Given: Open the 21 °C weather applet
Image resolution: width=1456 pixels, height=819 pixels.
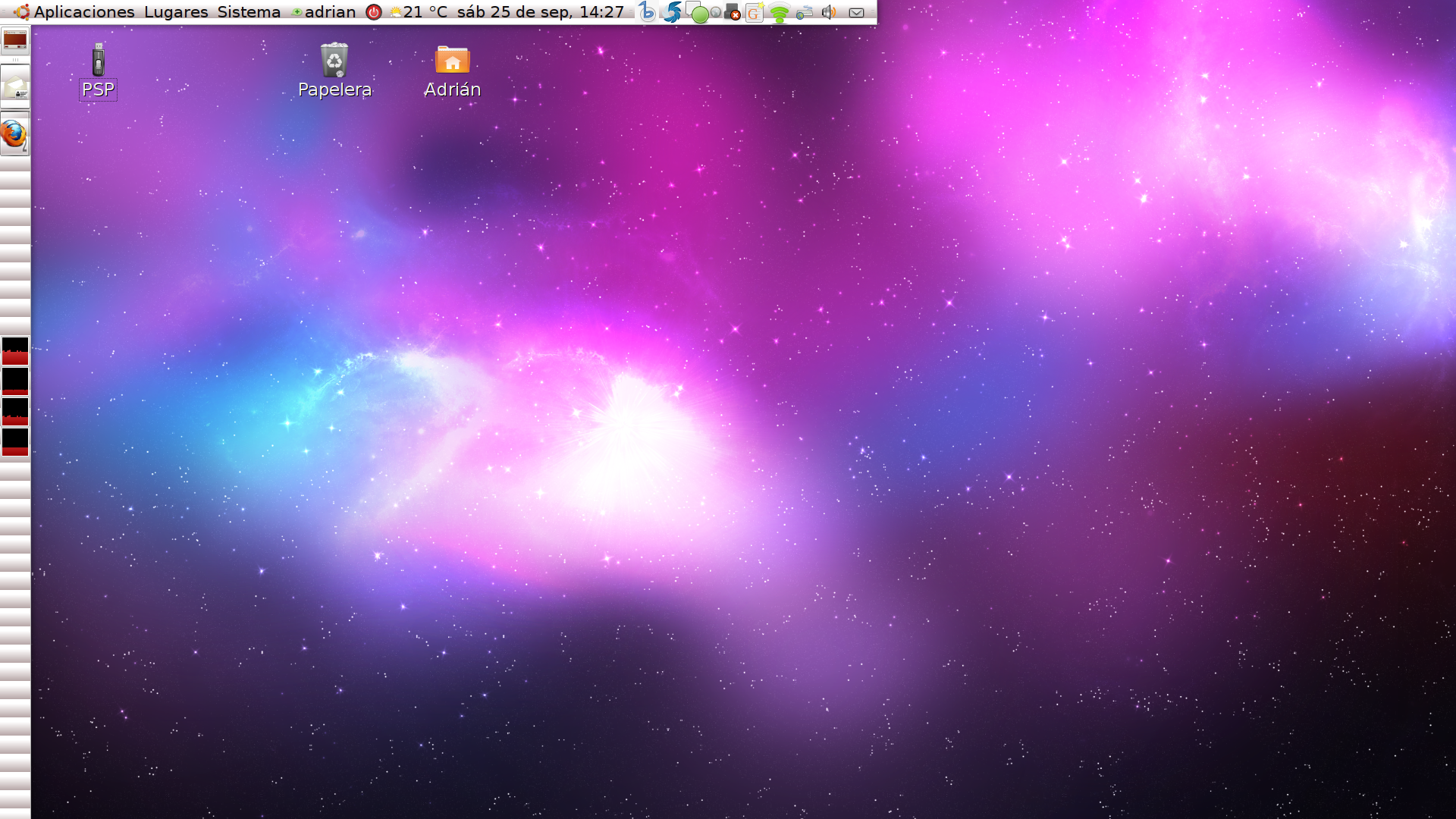Looking at the screenshot, I should pos(418,12).
